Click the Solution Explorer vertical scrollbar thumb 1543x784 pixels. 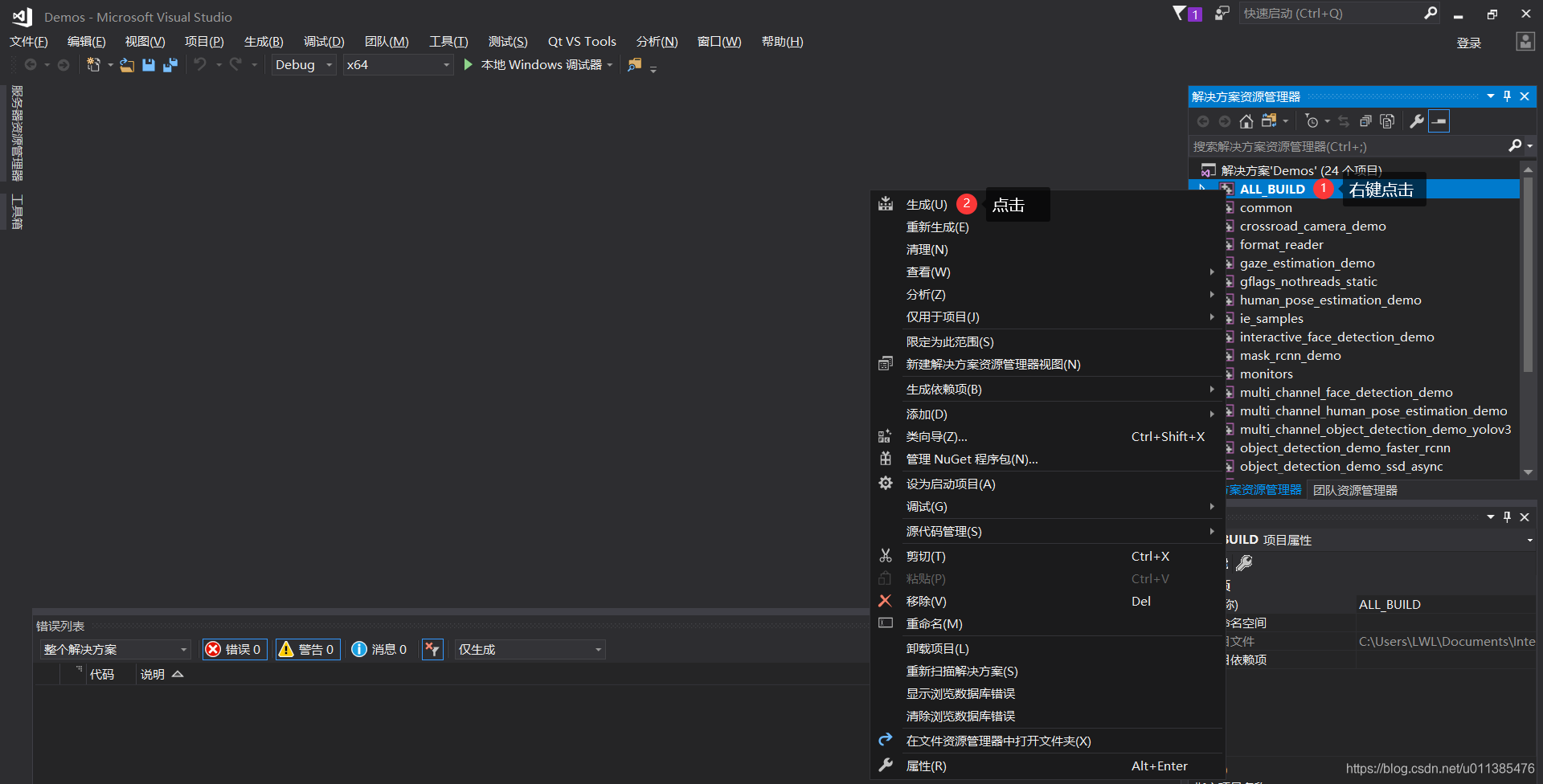click(1528, 273)
